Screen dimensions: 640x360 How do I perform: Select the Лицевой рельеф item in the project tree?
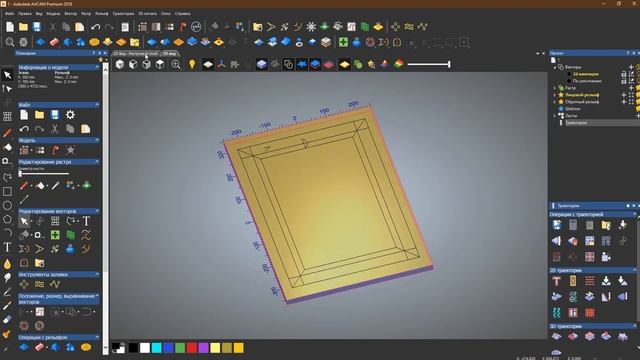[x=582, y=95]
